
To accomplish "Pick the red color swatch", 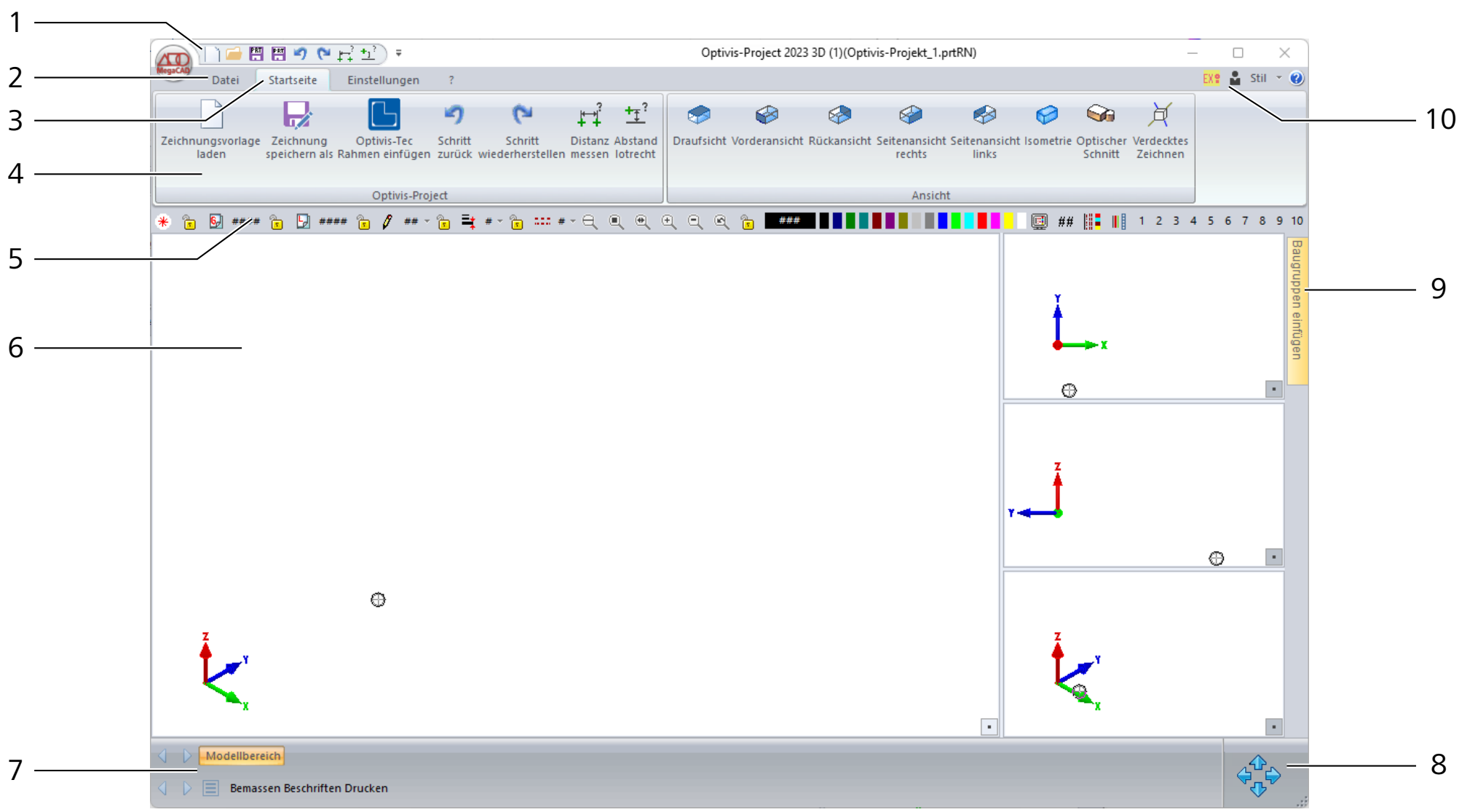I will click(x=982, y=221).
